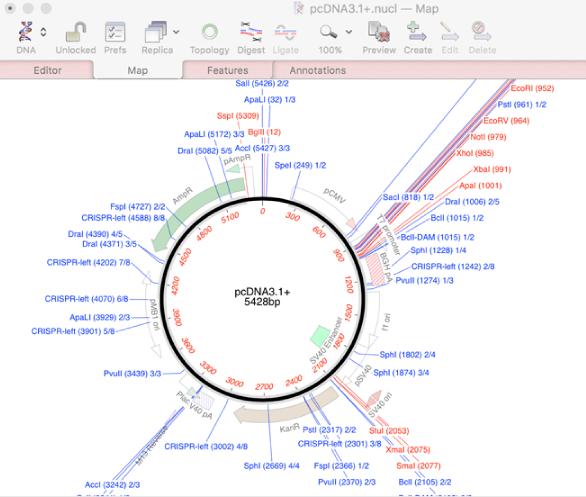Select the EcoRI (952) restriction site label
The height and width of the screenshot is (497, 586).
[532, 88]
